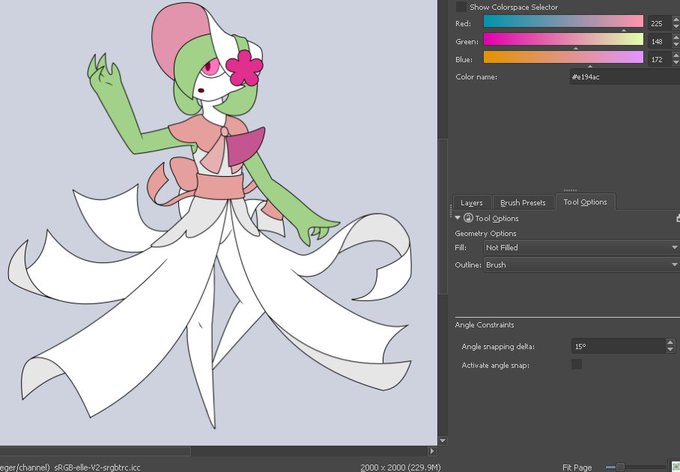Open the Fill dropdown showing Not Filled
Screen dimensions: 680x472
[581, 248]
